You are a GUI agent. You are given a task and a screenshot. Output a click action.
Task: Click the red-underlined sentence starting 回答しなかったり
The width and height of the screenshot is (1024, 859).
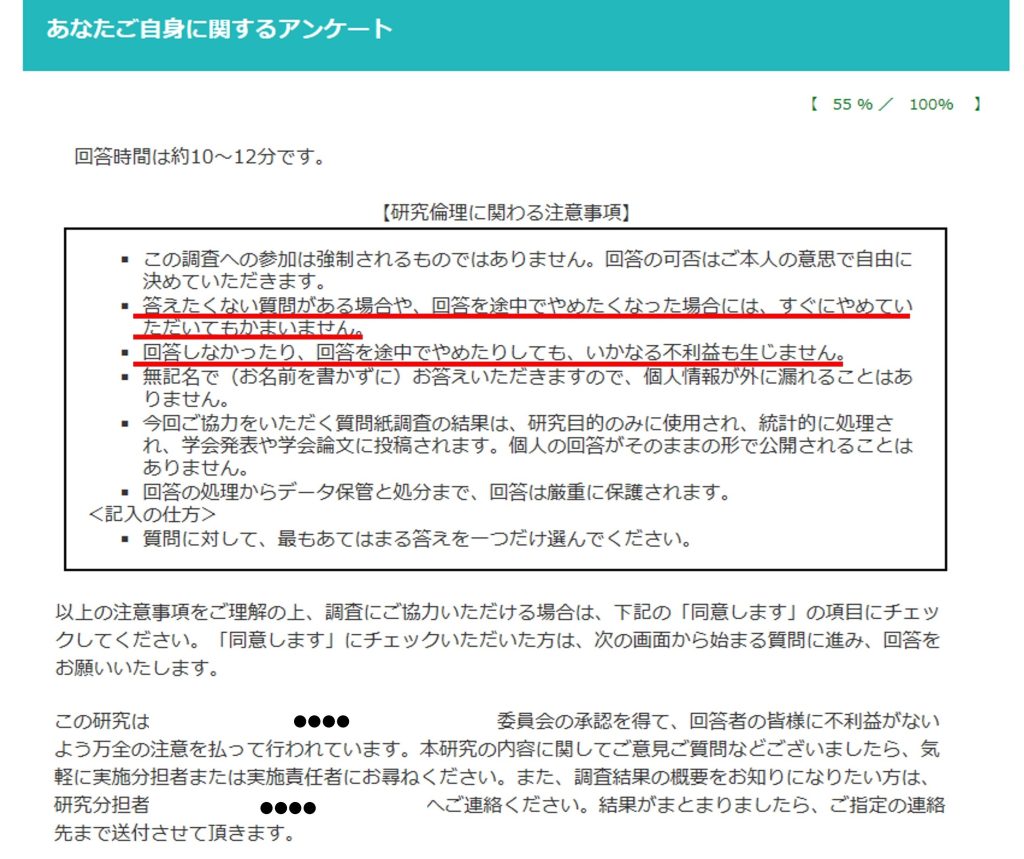click(494, 353)
